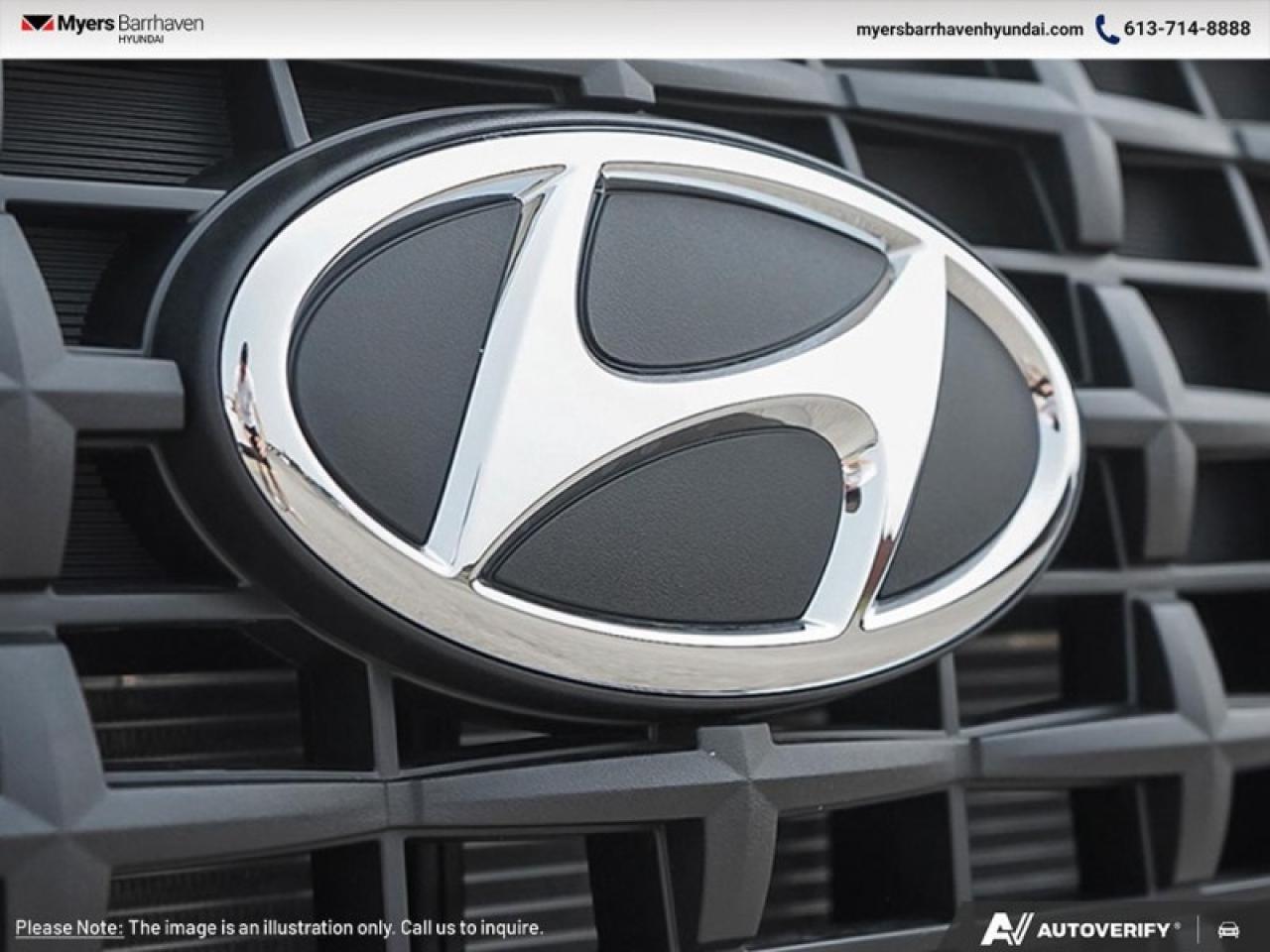Click the top header bar
Image resolution: width=1270 pixels, height=952 pixels.
click(635, 25)
